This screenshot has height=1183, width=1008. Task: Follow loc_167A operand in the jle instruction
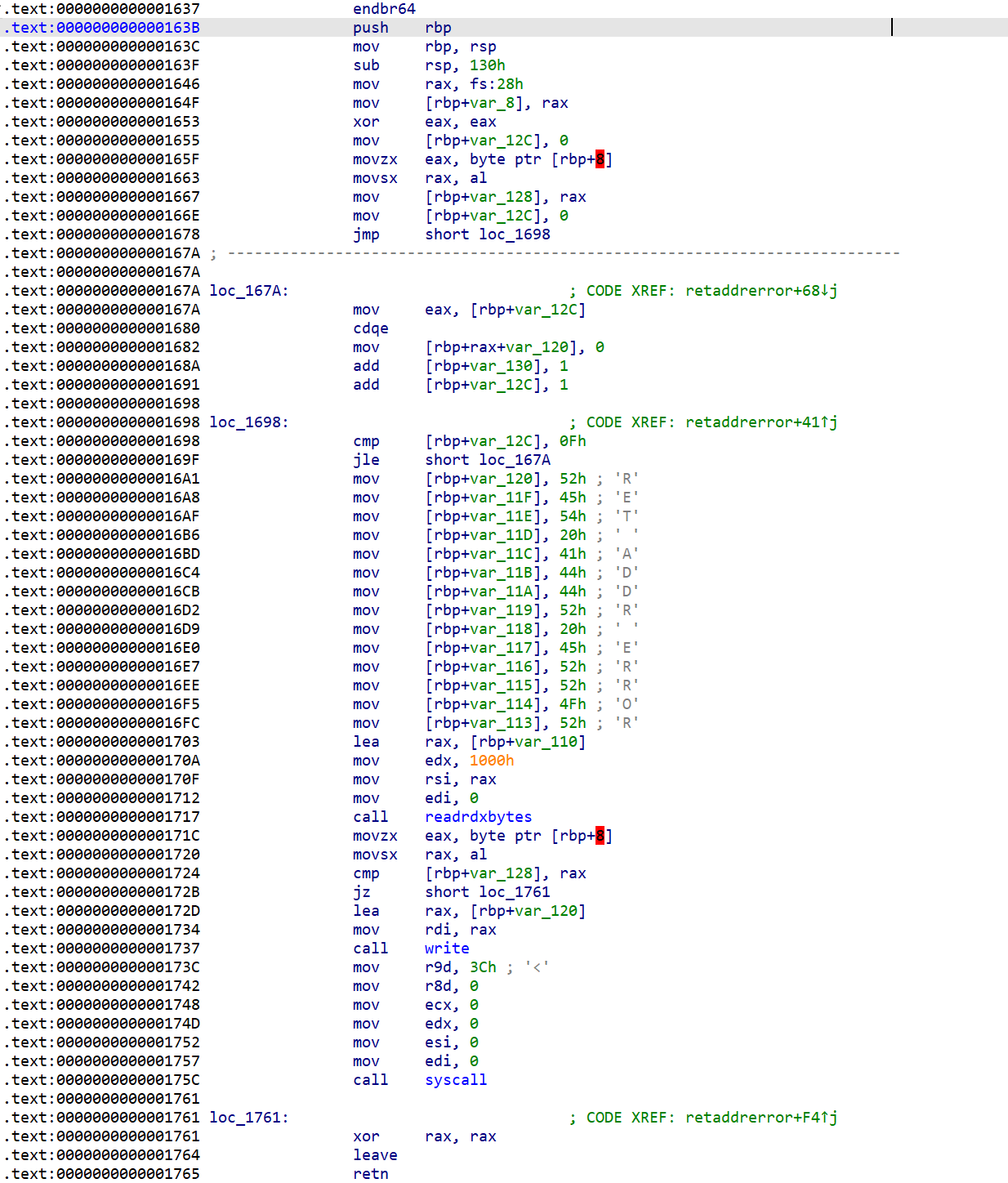514,460
